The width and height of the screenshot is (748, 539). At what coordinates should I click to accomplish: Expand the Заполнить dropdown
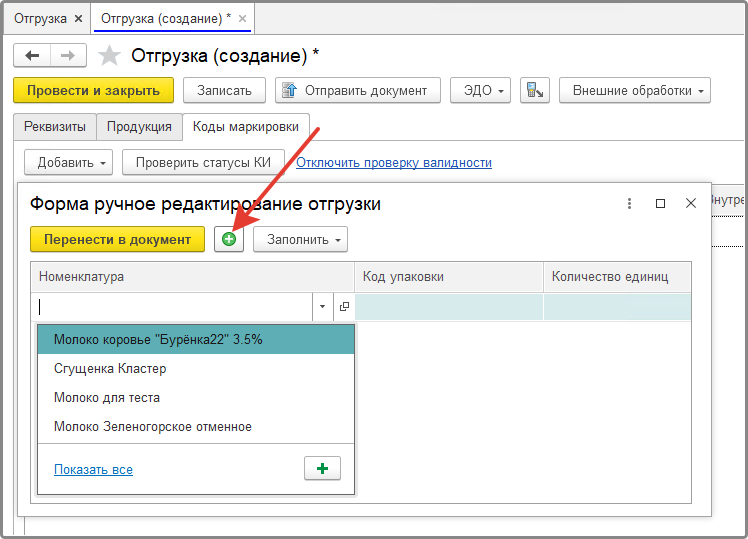coord(301,239)
